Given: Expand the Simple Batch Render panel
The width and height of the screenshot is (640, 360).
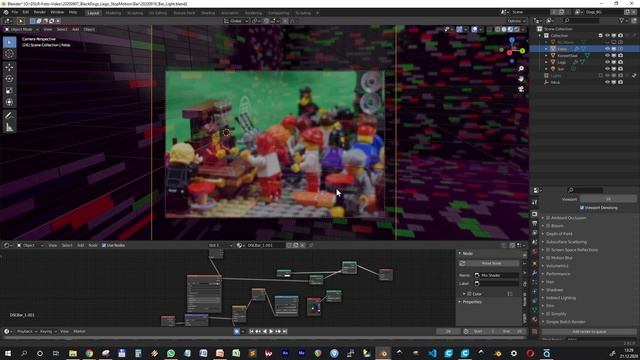Looking at the screenshot, I should pyautogui.click(x=565, y=322).
